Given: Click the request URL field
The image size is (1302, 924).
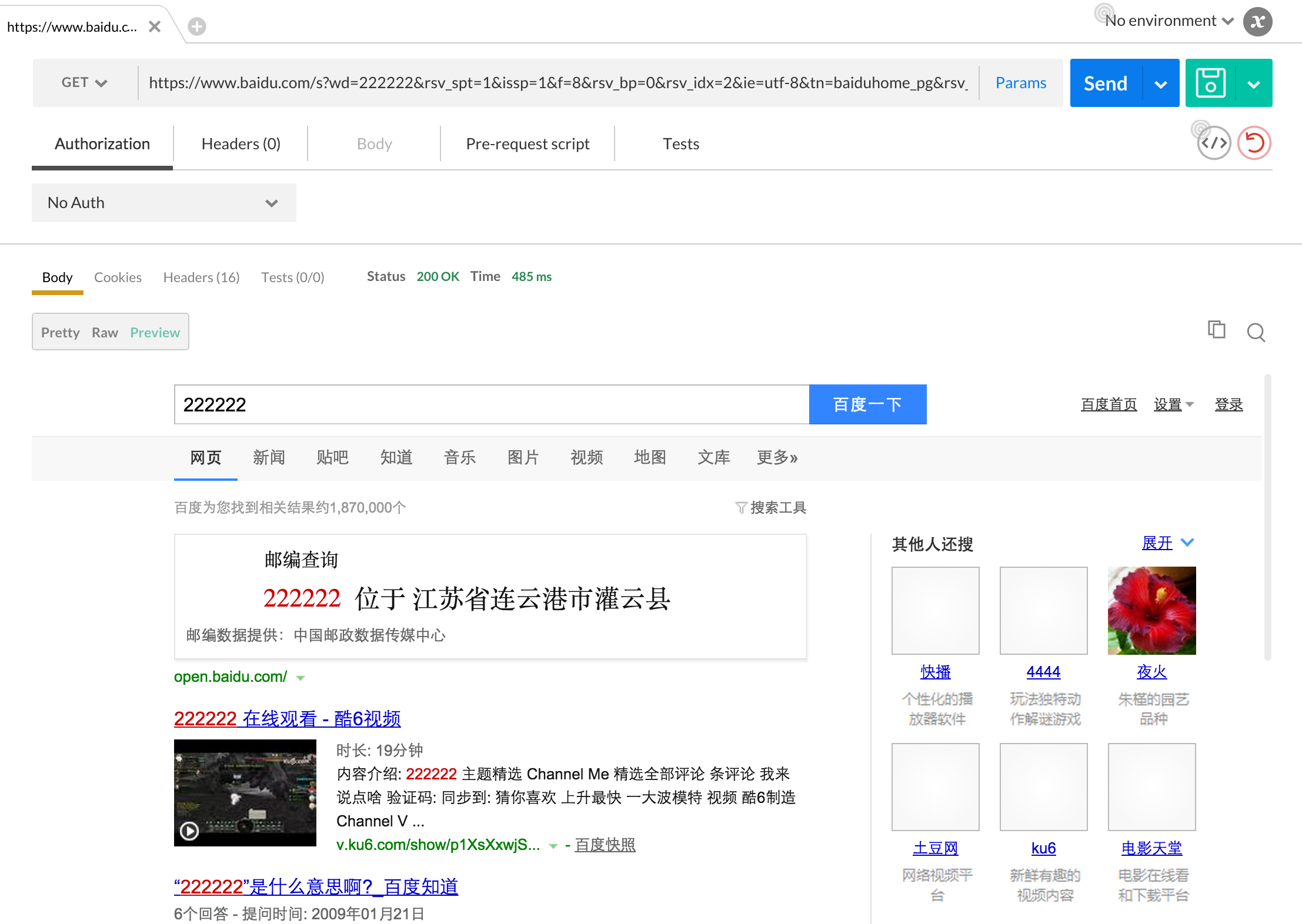Looking at the screenshot, I should (x=558, y=83).
